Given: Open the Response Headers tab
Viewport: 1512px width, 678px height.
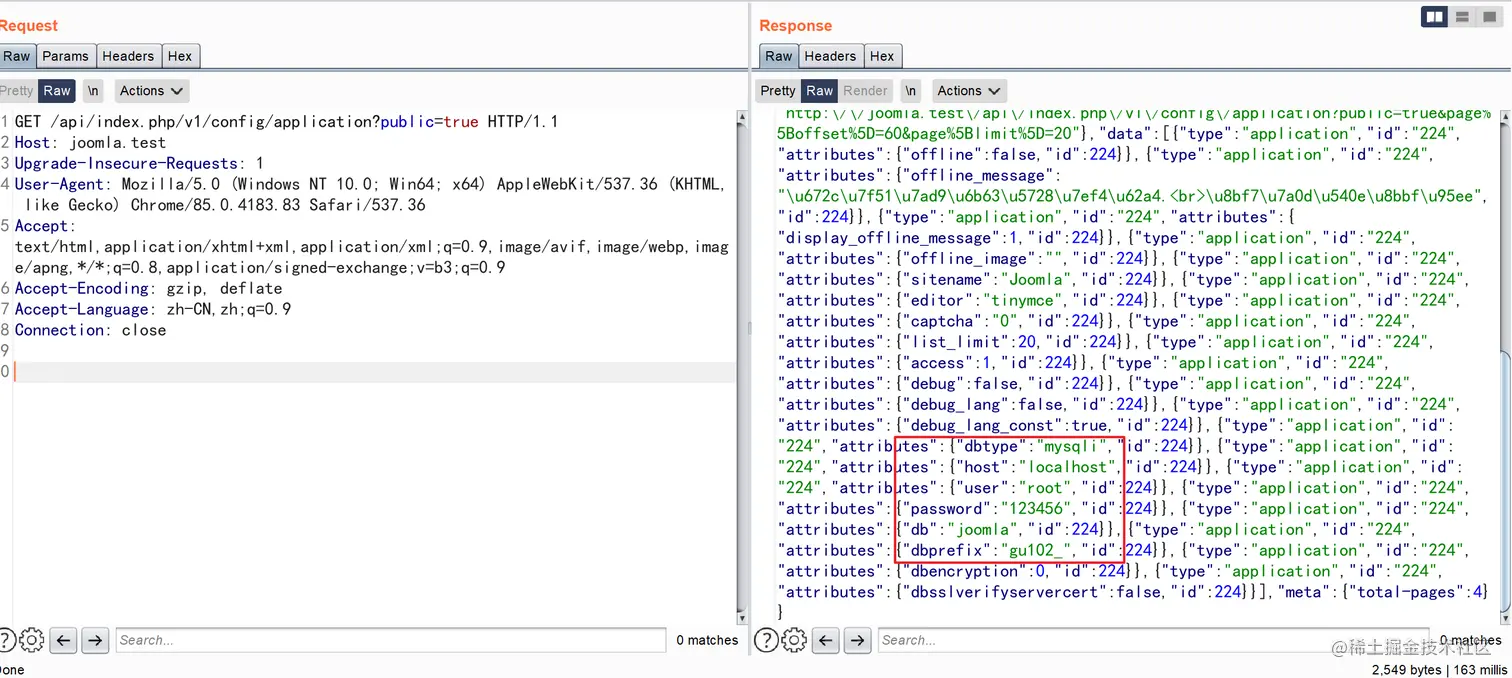Looking at the screenshot, I should tap(830, 56).
